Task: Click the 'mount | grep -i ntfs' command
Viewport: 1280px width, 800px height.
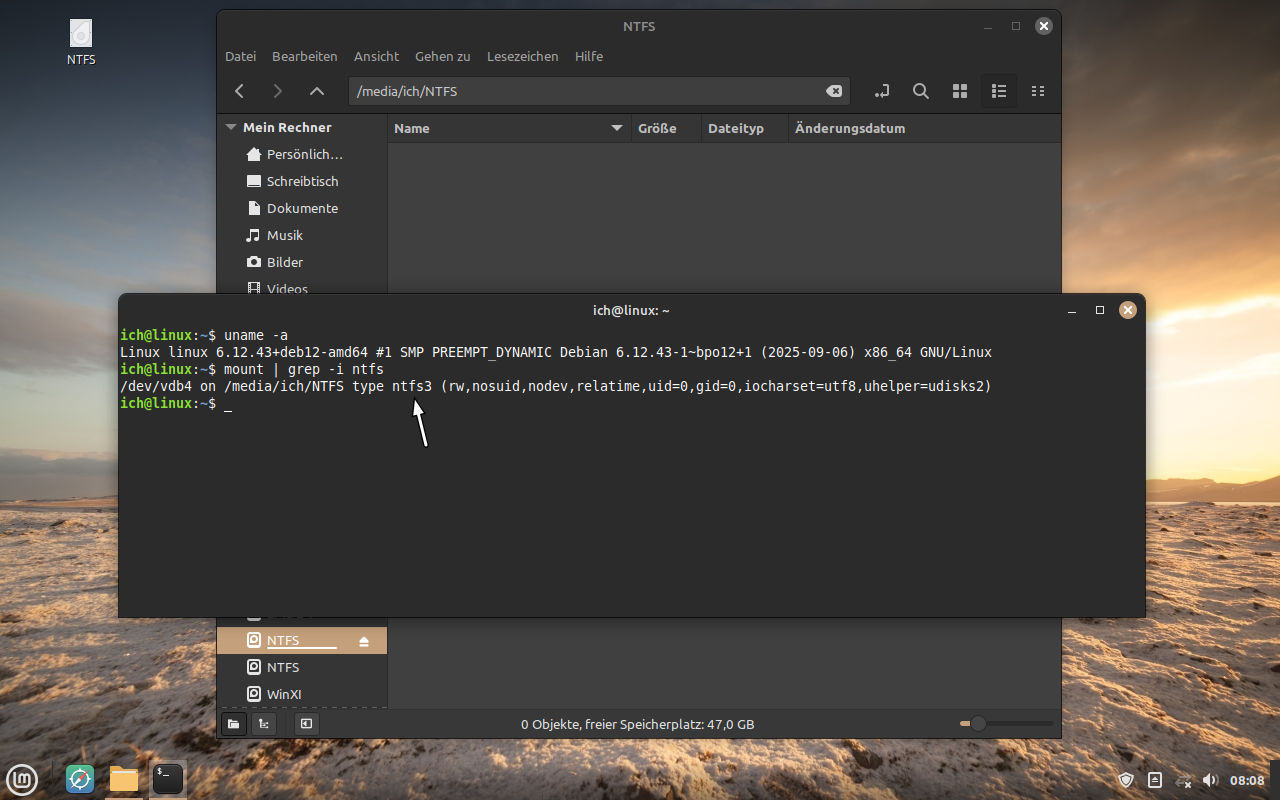Action: point(304,370)
